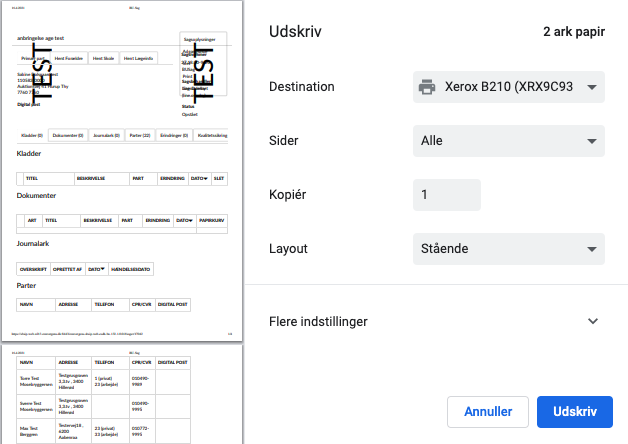
Task: Open the Sider pages dropdown
Action: [509, 141]
